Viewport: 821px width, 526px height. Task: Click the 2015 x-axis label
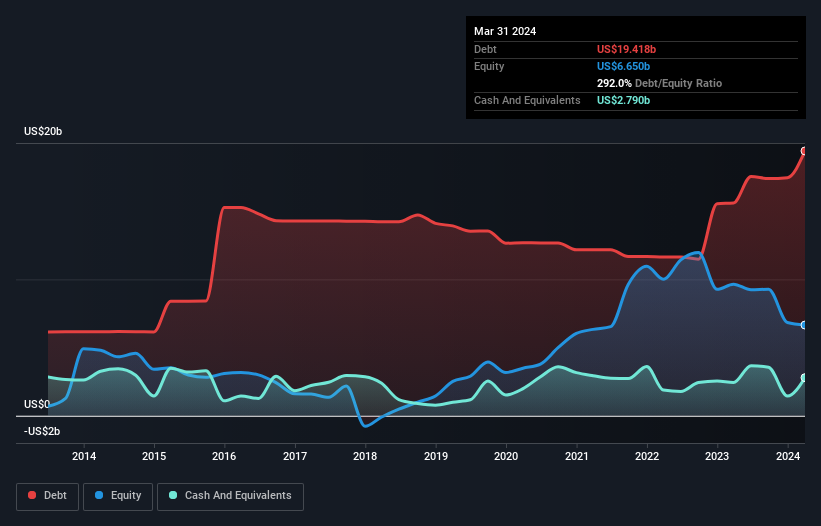point(154,456)
